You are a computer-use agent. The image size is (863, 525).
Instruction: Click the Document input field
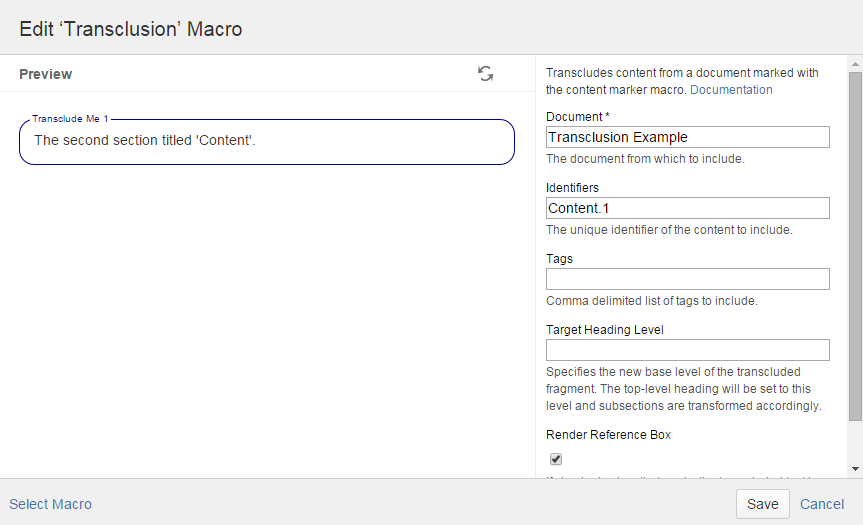688,137
